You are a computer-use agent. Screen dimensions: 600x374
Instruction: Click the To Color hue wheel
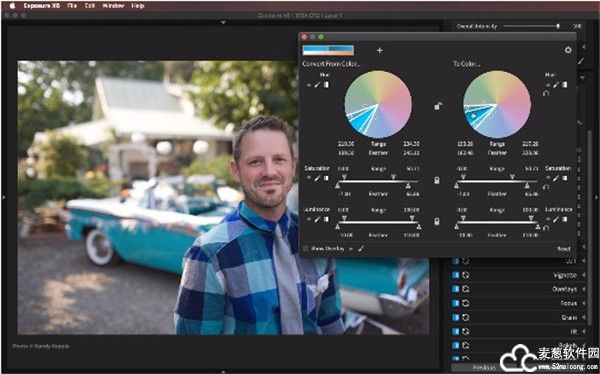pyautogui.click(x=497, y=104)
